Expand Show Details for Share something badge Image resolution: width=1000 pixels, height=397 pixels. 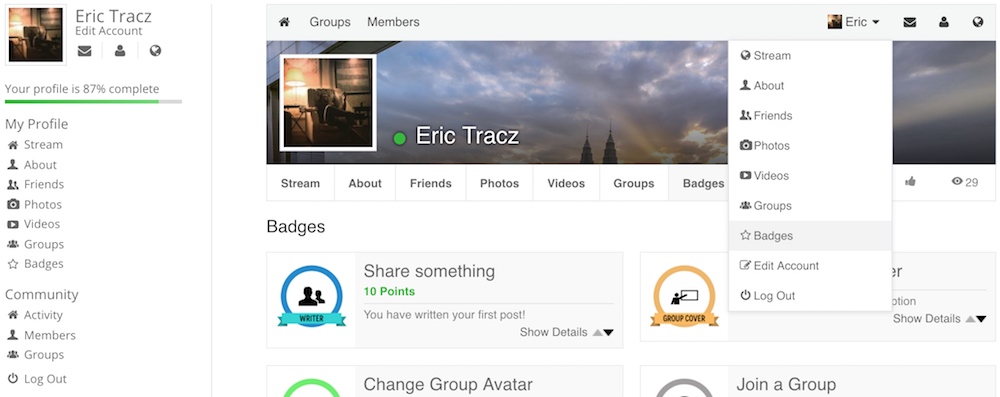(x=566, y=332)
